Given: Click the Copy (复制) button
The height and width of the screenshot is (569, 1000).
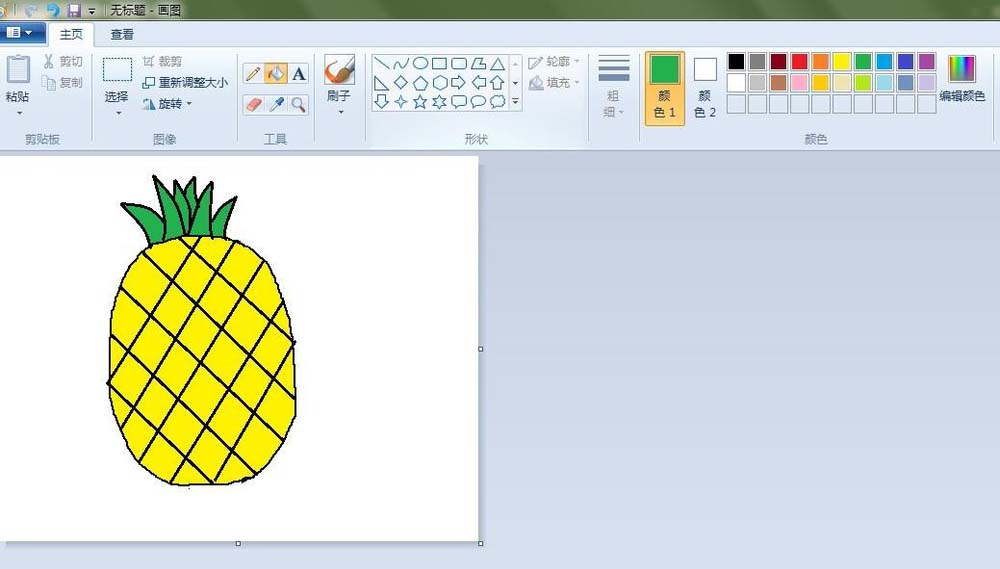Looking at the screenshot, I should point(62,82).
